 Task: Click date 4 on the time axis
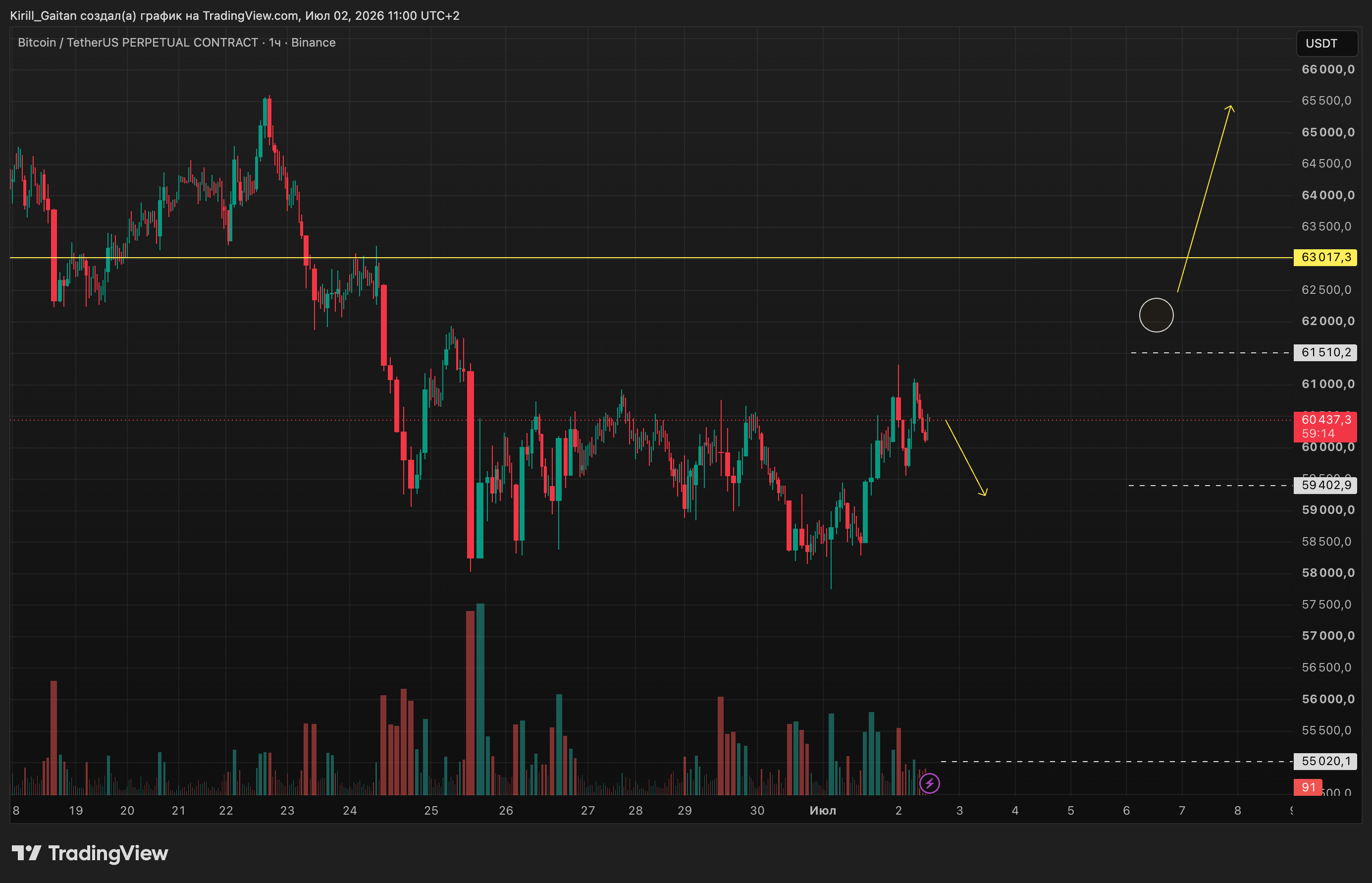click(1015, 811)
